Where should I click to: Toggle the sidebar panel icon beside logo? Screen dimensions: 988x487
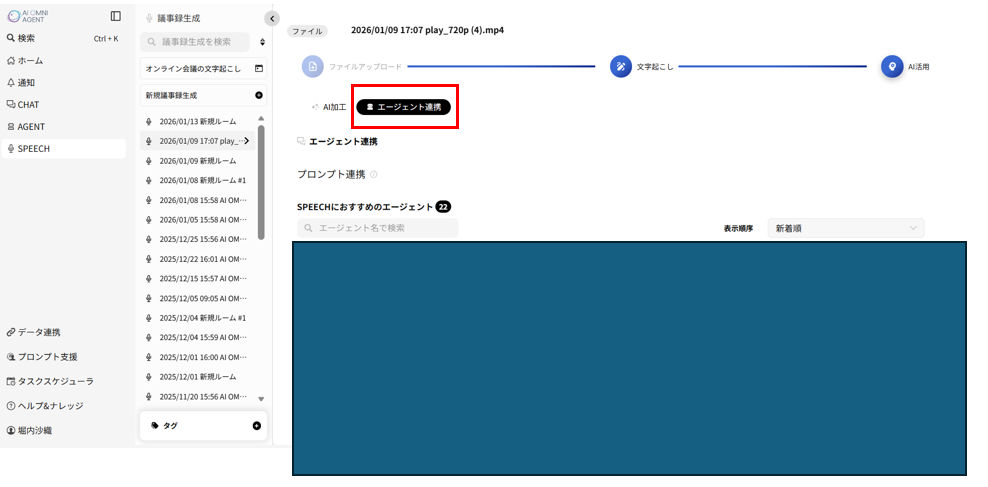(116, 16)
